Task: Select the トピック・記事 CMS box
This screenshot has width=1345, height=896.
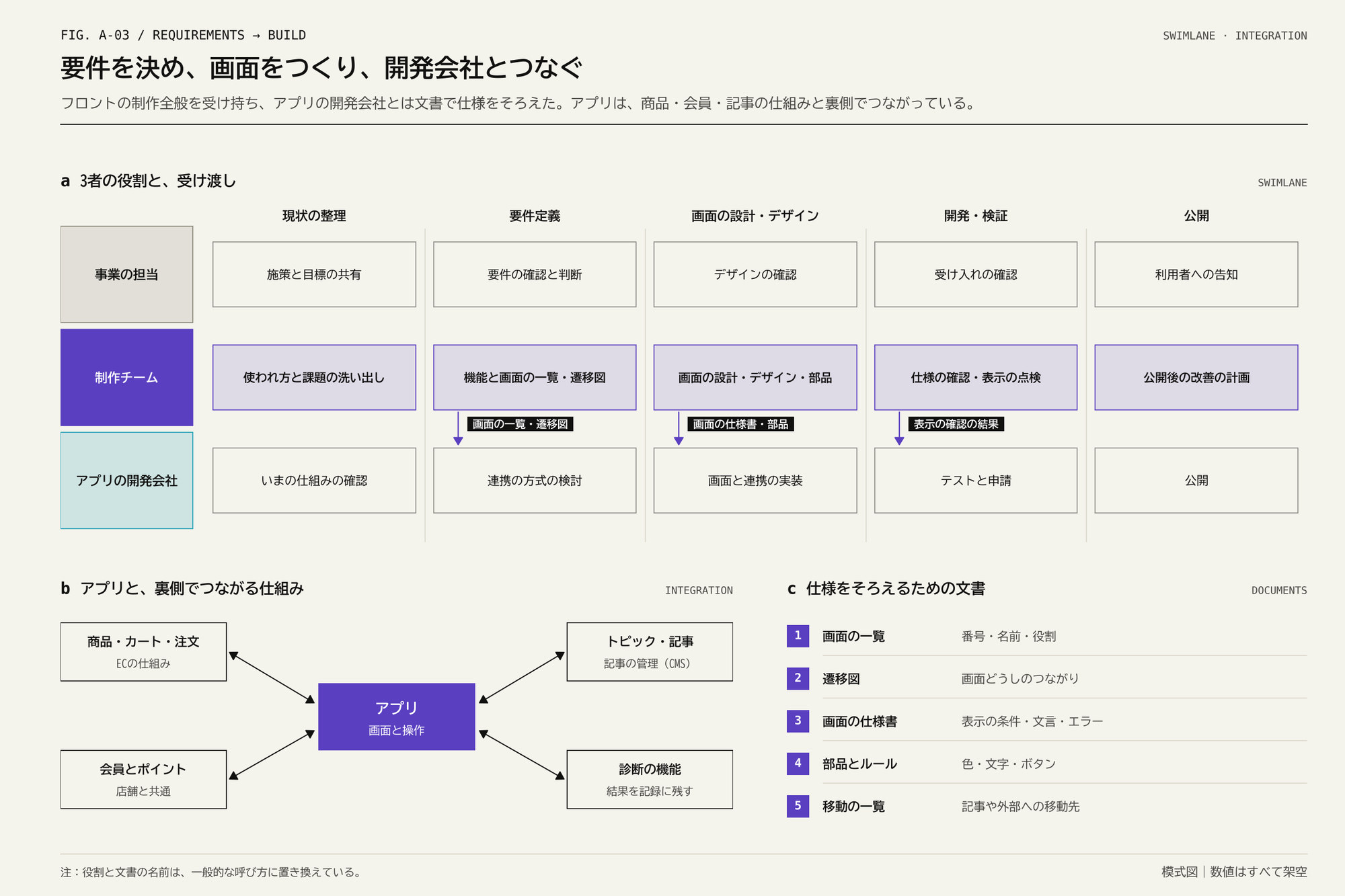Action: pos(650,651)
